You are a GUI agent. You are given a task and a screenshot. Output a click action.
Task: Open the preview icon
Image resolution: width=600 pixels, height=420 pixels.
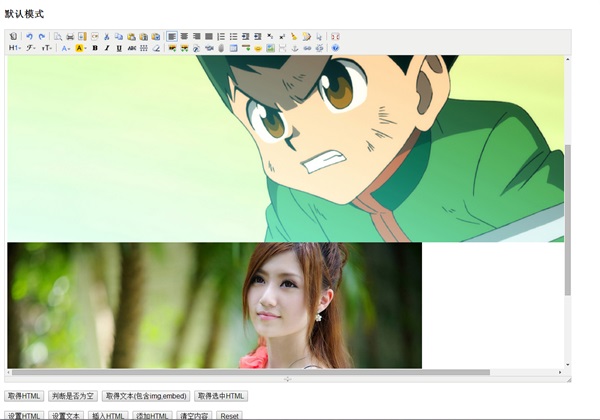click(58, 36)
